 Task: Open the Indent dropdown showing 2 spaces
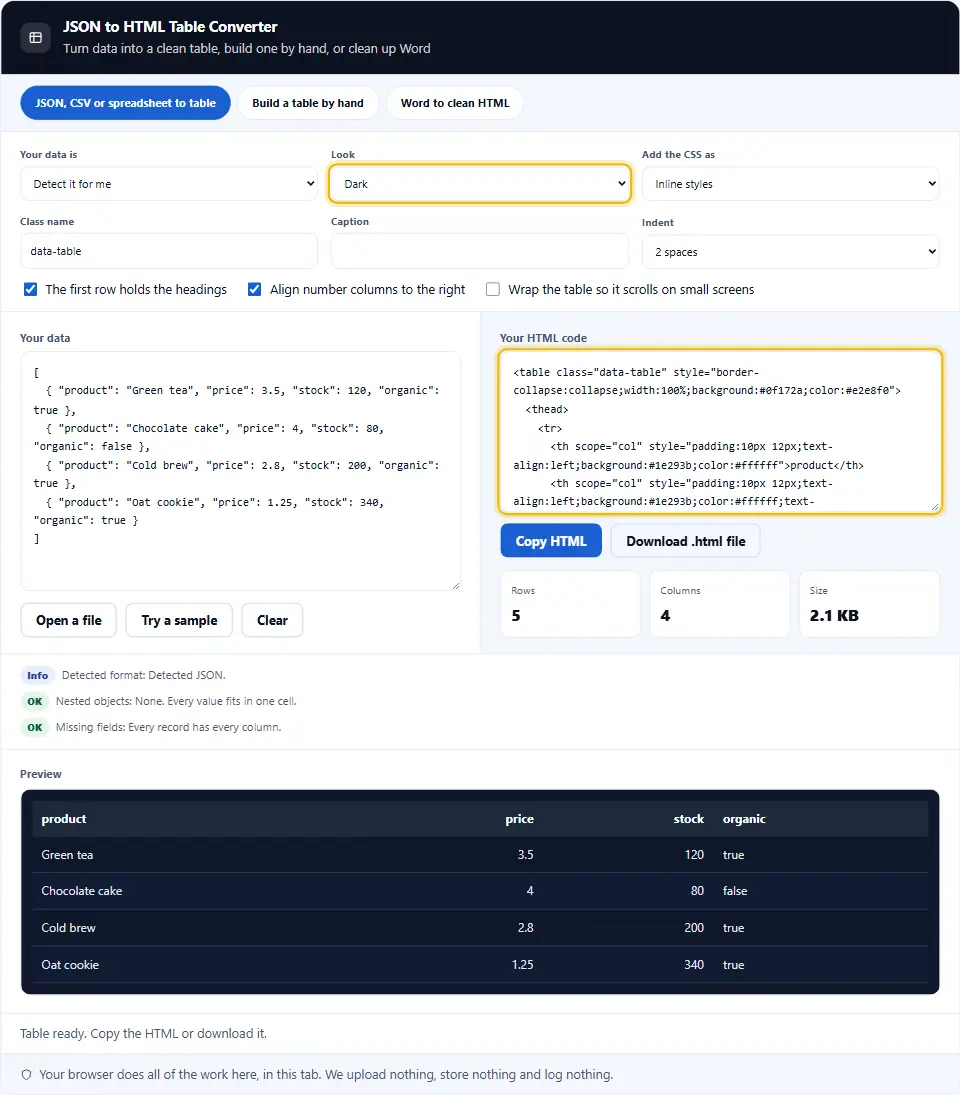tap(790, 252)
